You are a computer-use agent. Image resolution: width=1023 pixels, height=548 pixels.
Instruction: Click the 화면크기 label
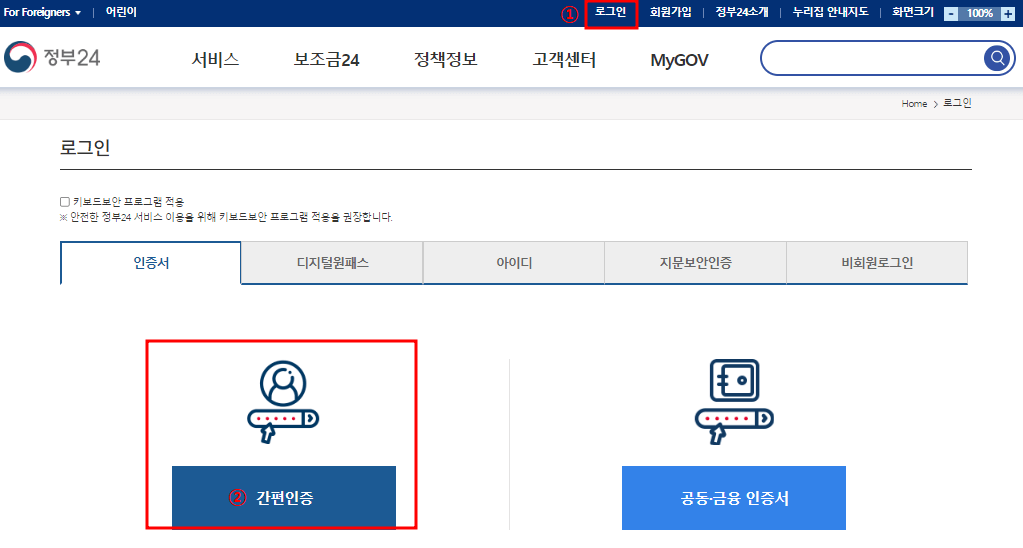click(913, 12)
